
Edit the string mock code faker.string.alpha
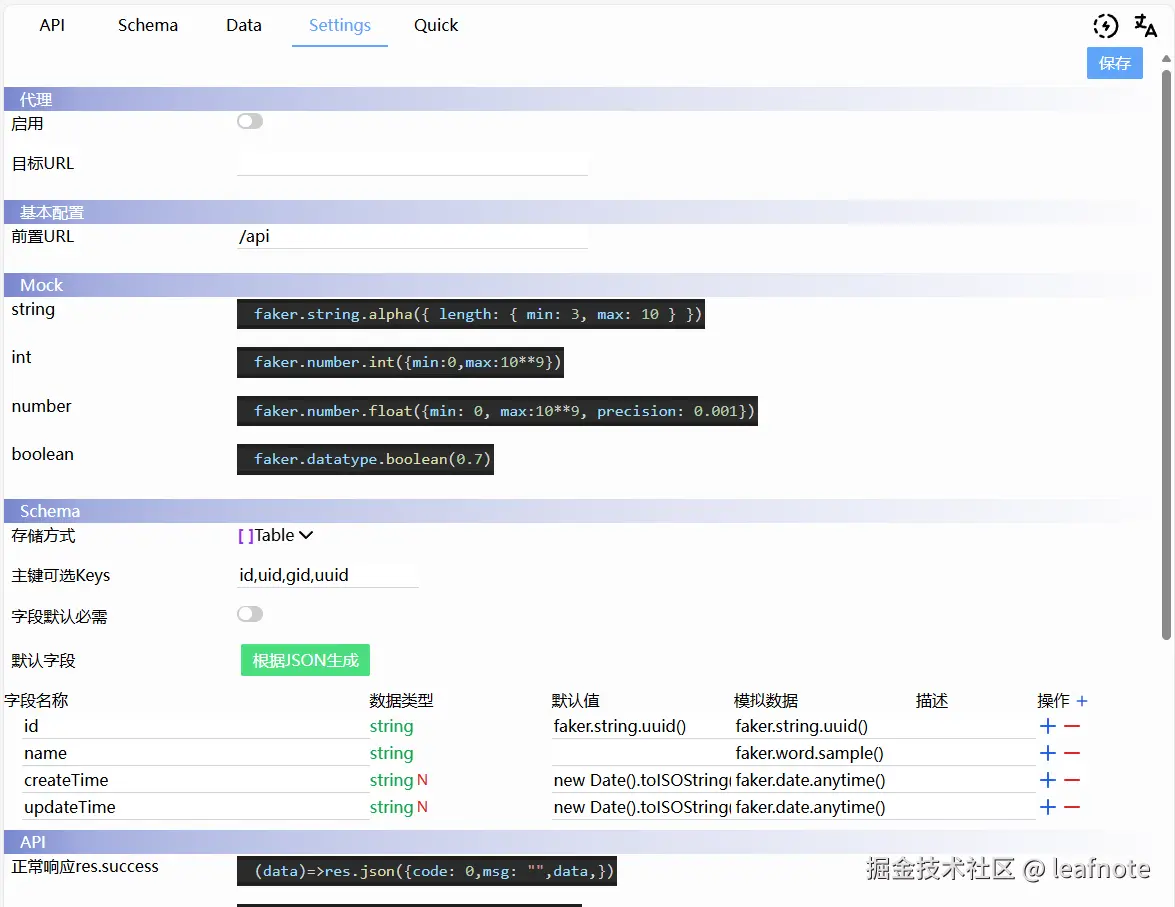point(471,314)
